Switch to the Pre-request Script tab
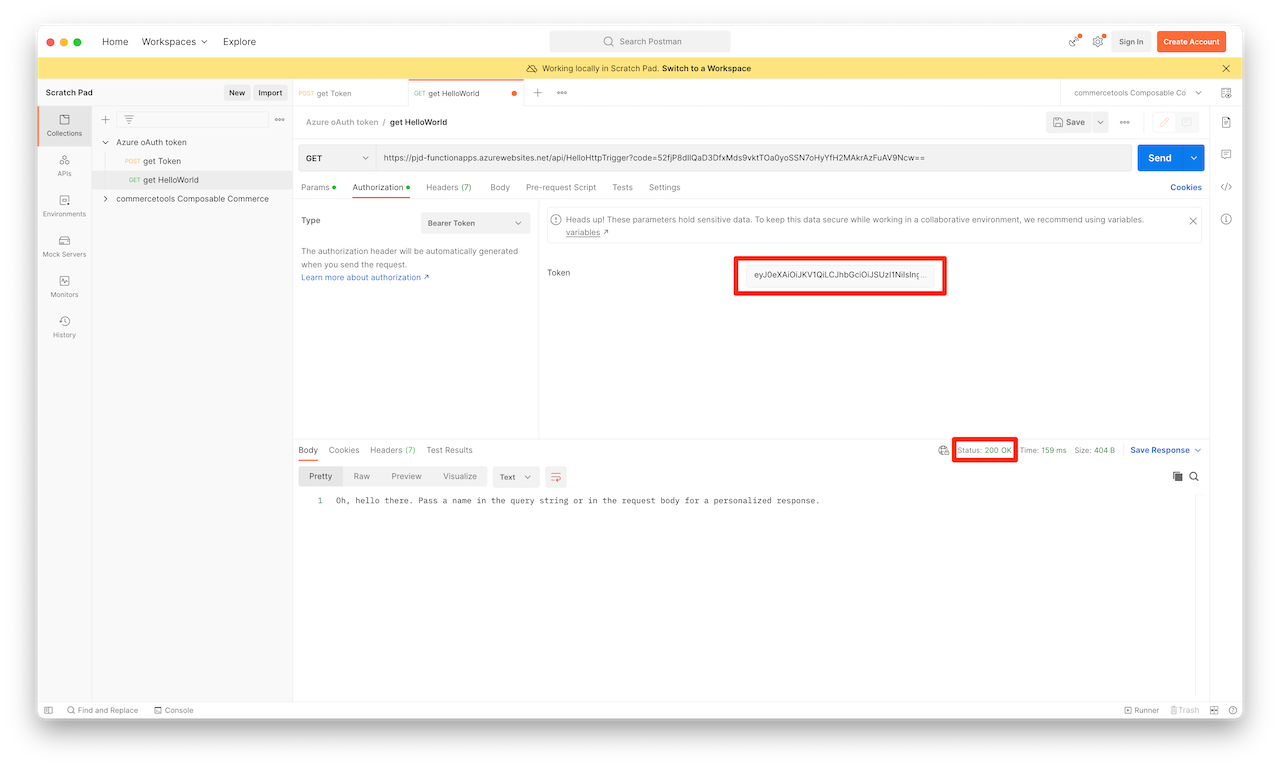The width and height of the screenshot is (1280, 768). 561,187
